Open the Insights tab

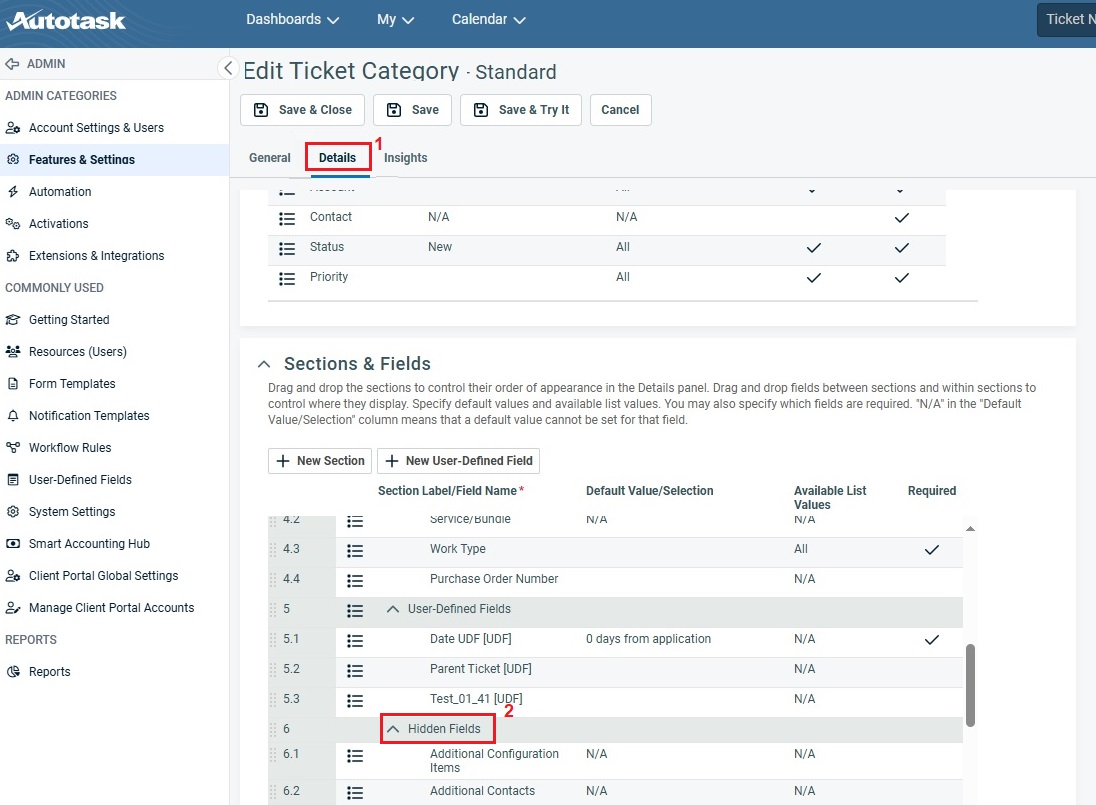(405, 157)
